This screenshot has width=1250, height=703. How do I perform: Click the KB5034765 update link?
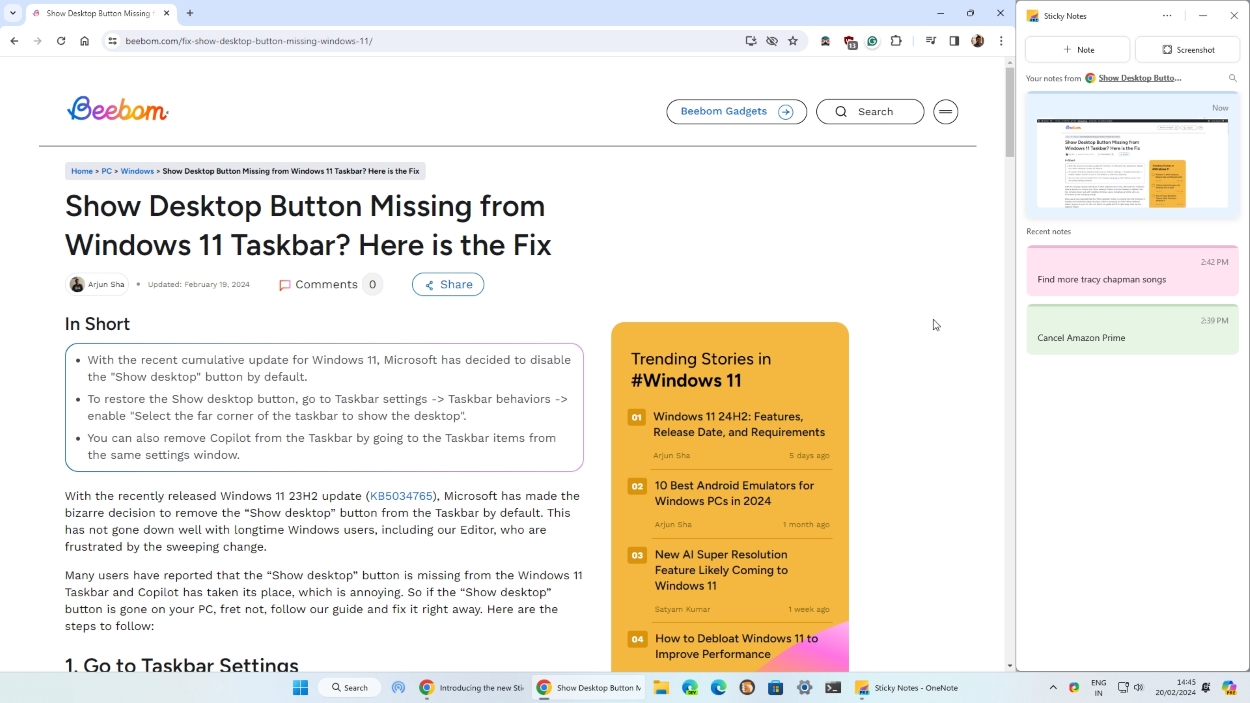[401, 496]
